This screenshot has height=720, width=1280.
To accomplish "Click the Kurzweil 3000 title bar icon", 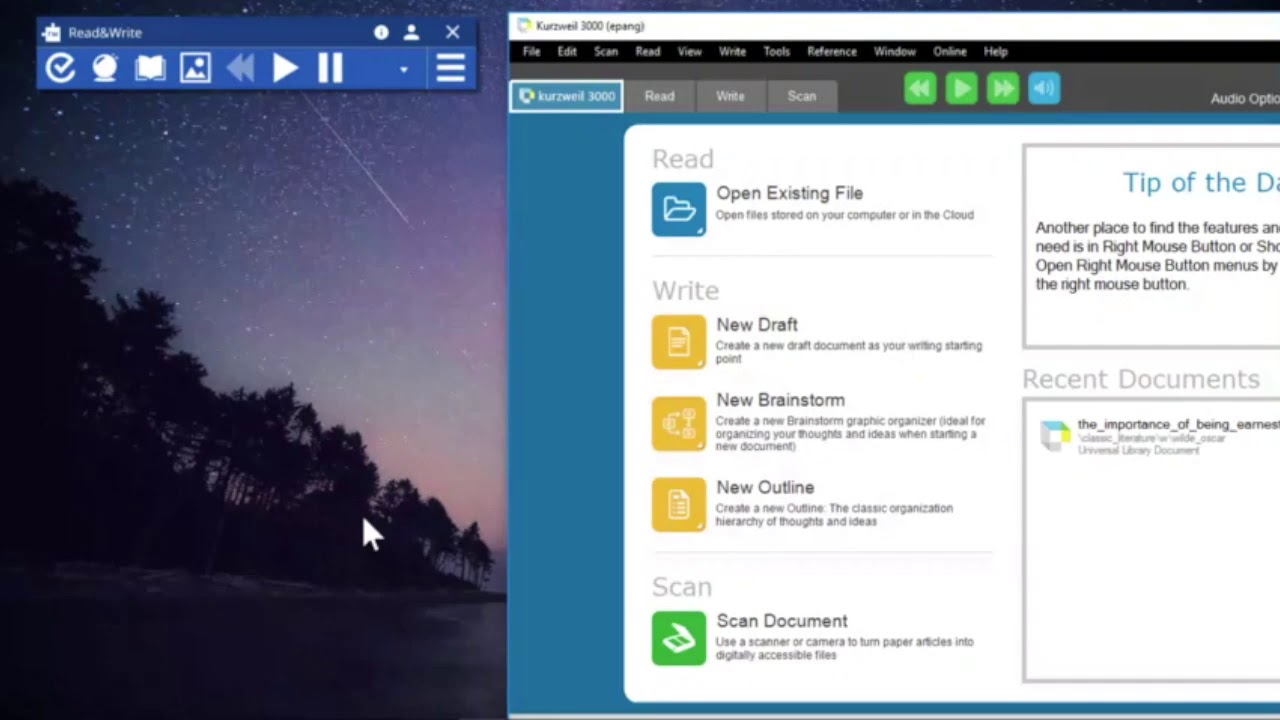I will coord(524,26).
